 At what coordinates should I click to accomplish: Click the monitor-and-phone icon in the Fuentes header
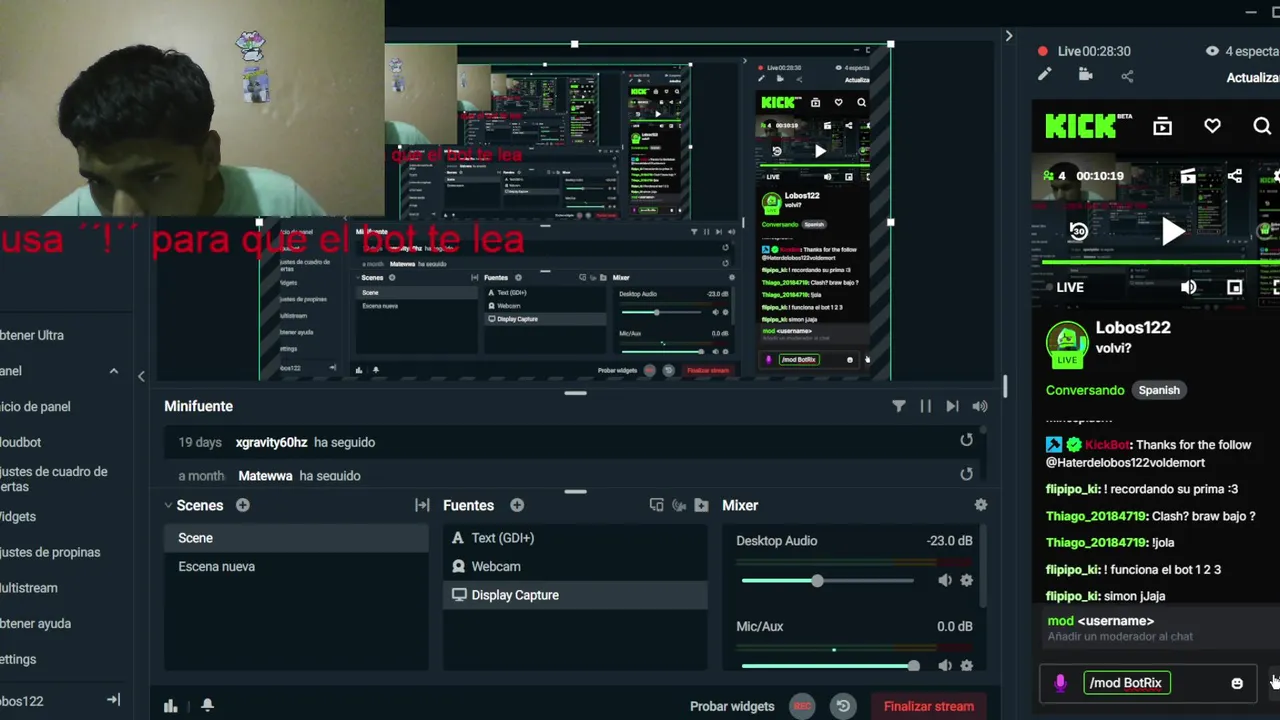656,506
